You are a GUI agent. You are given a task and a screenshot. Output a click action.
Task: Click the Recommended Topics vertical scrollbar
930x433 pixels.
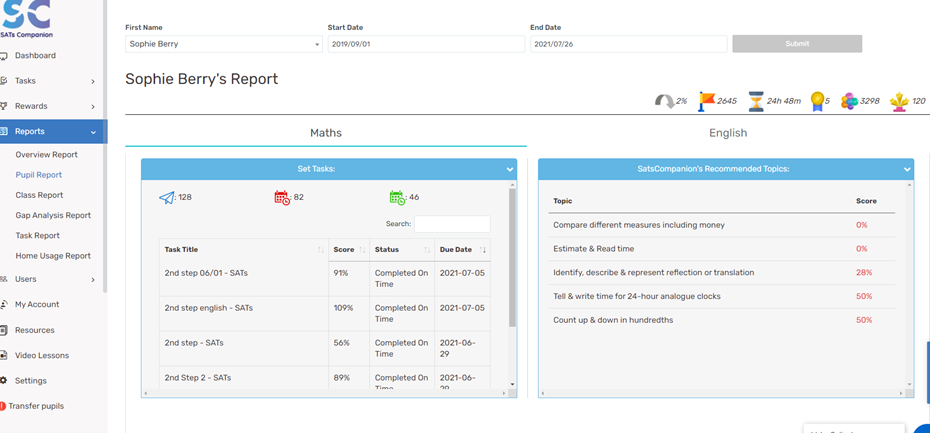[910, 285]
